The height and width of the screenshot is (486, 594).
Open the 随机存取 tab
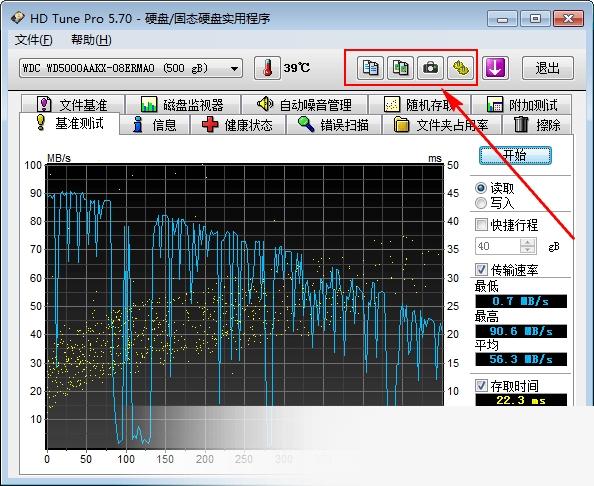coord(419,104)
